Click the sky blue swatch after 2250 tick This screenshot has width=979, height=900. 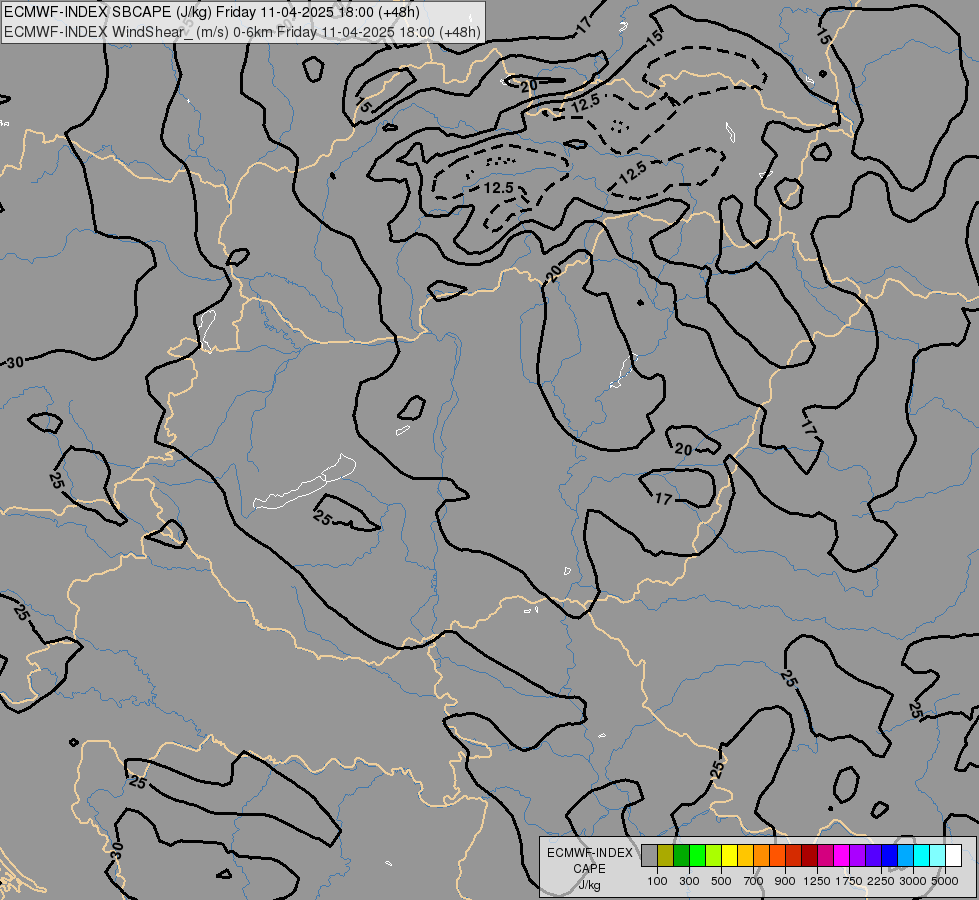[x=905, y=855]
